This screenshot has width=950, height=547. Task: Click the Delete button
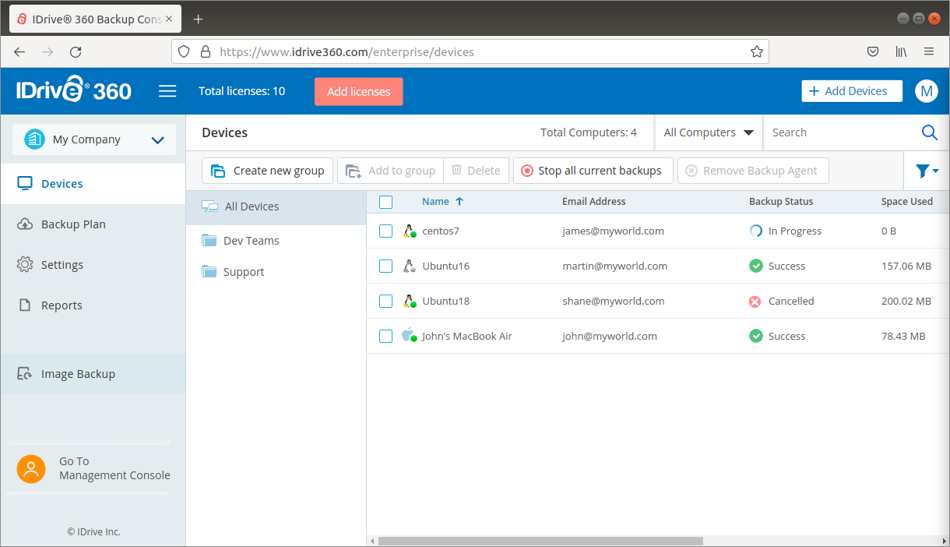pos(476,171)
